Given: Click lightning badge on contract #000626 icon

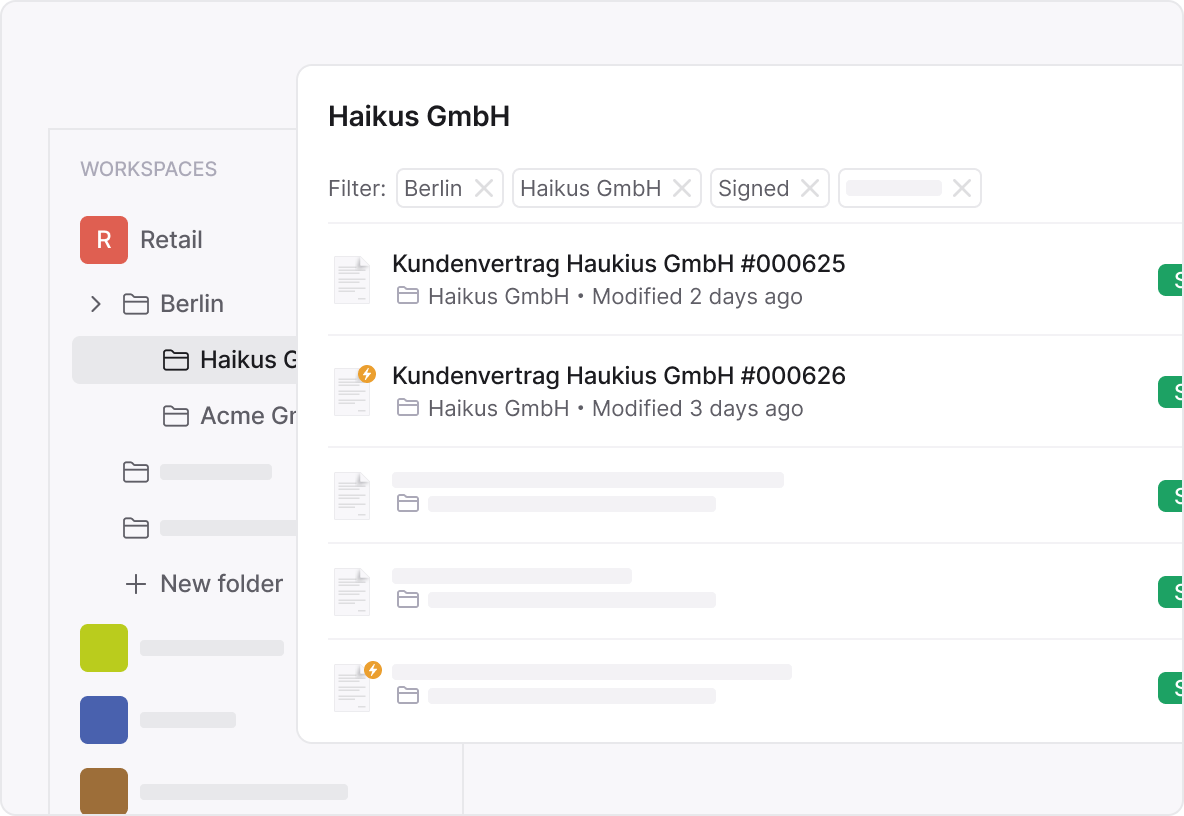Looking at the screenshot, I should point(367,374).
